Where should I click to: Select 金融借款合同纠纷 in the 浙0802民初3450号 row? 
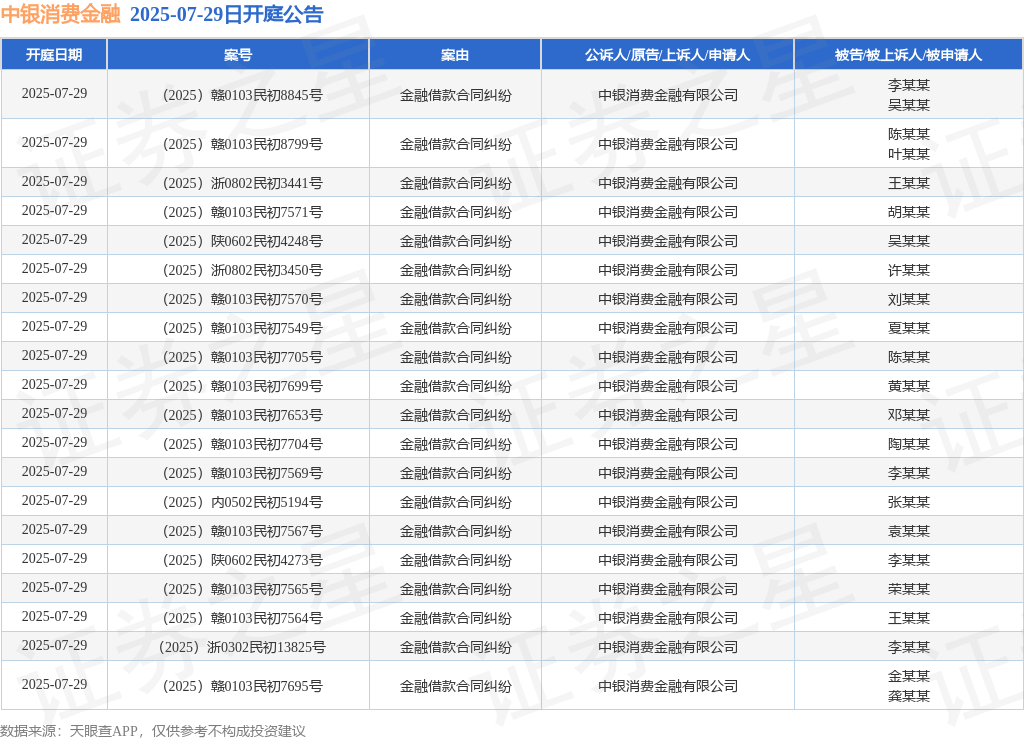[455, 270]
